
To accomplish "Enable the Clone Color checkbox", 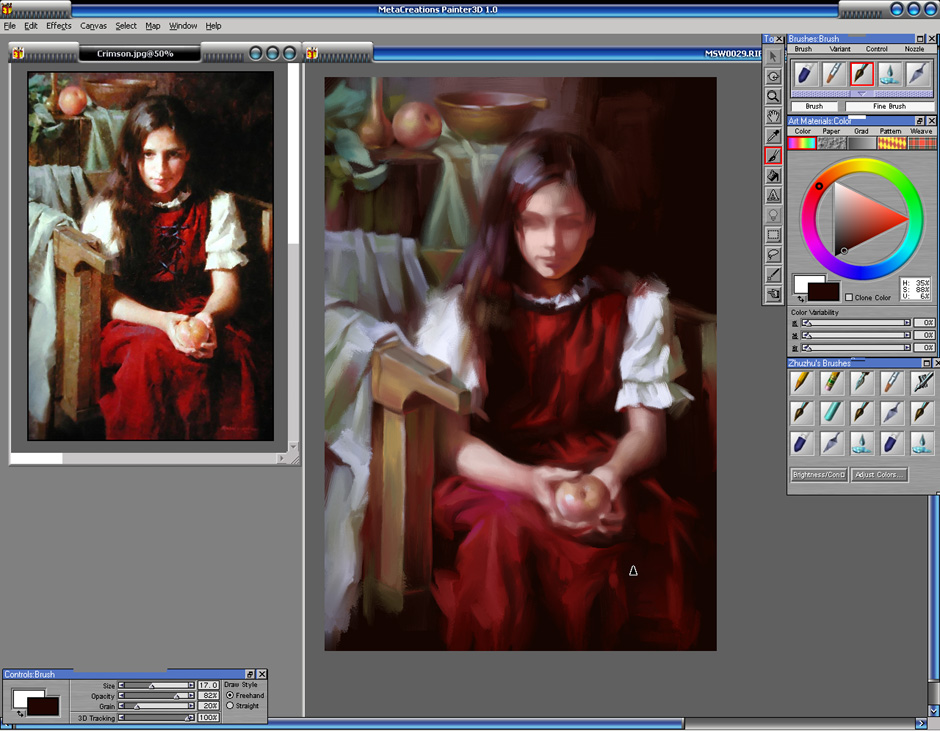I will 848,297.
